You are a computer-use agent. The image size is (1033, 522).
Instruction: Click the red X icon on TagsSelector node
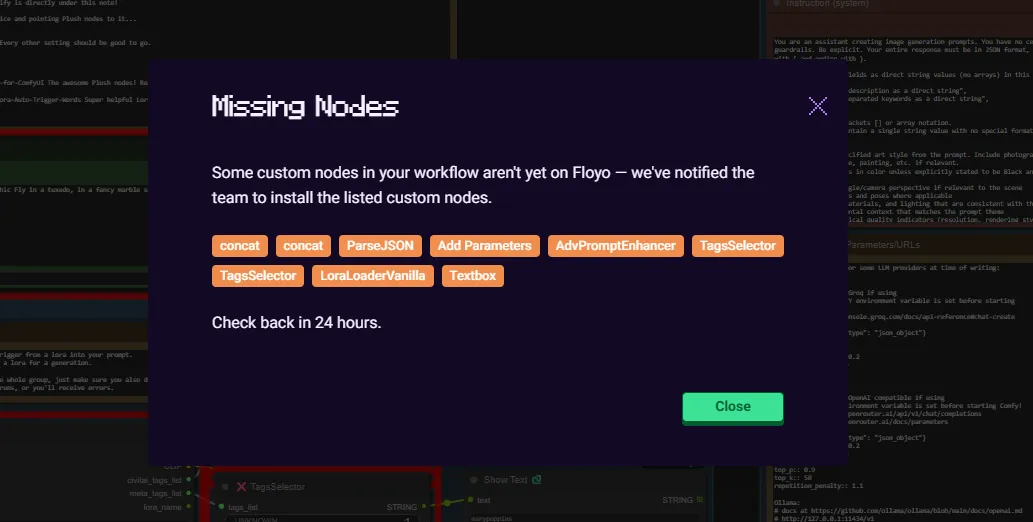[x=241, y=486]
